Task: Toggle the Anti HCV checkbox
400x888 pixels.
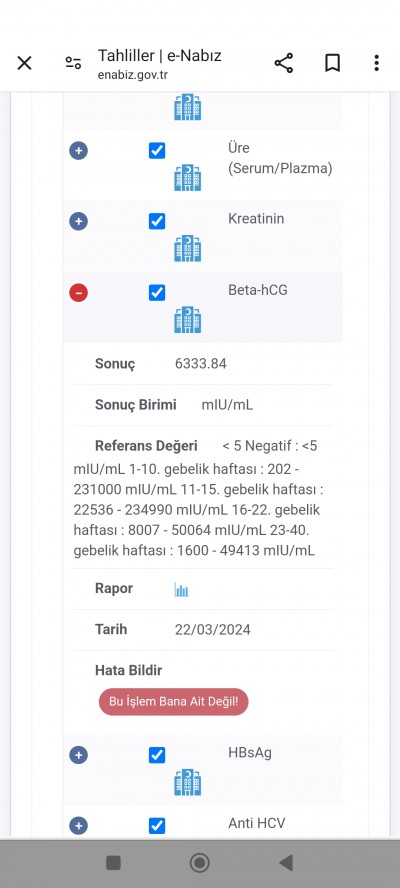Action: point(157,826)
